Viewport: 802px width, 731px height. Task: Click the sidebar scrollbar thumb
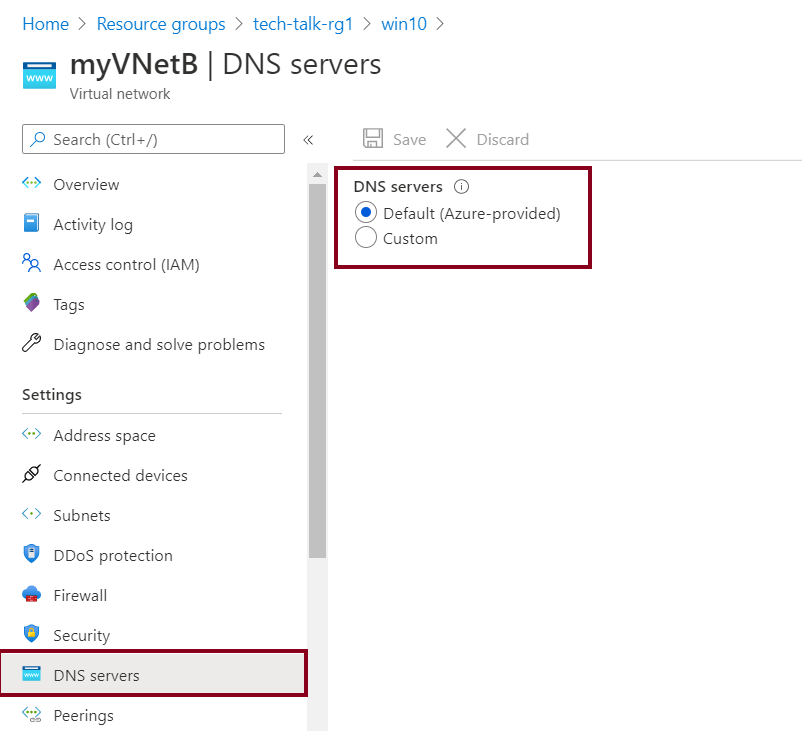coord(318,370)
